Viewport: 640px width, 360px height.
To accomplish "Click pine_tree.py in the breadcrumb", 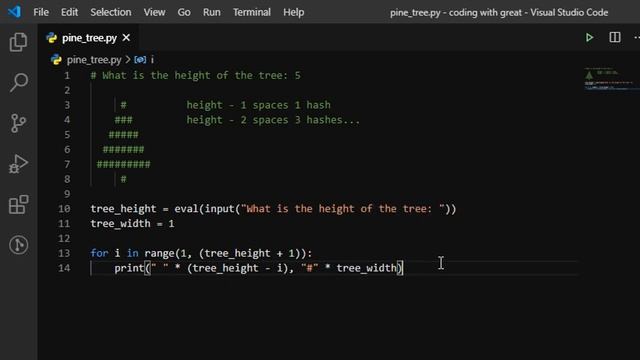I will tap(94, 60).
